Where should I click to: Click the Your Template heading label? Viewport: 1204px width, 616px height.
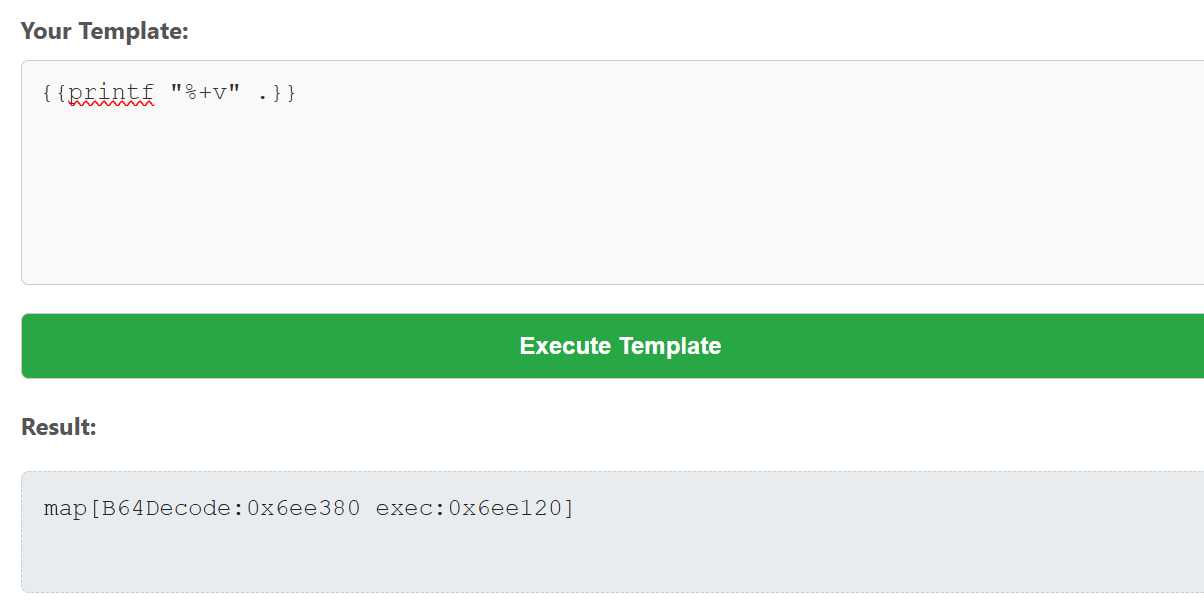pos(104,31)
